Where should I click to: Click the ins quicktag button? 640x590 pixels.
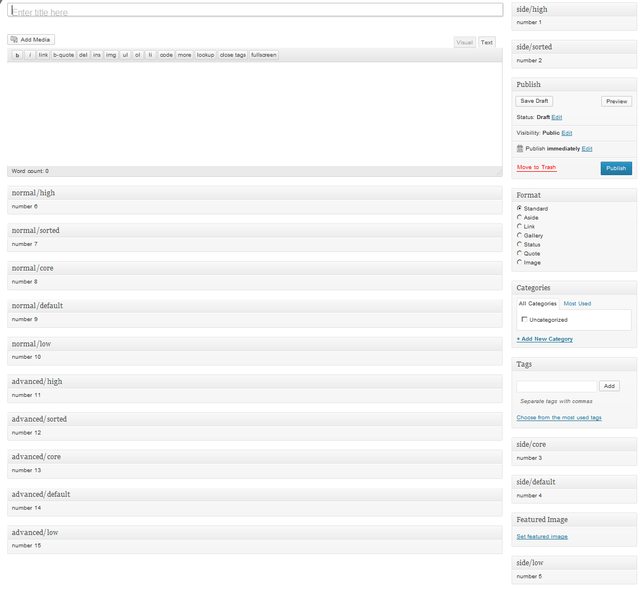tap(97, 55)
